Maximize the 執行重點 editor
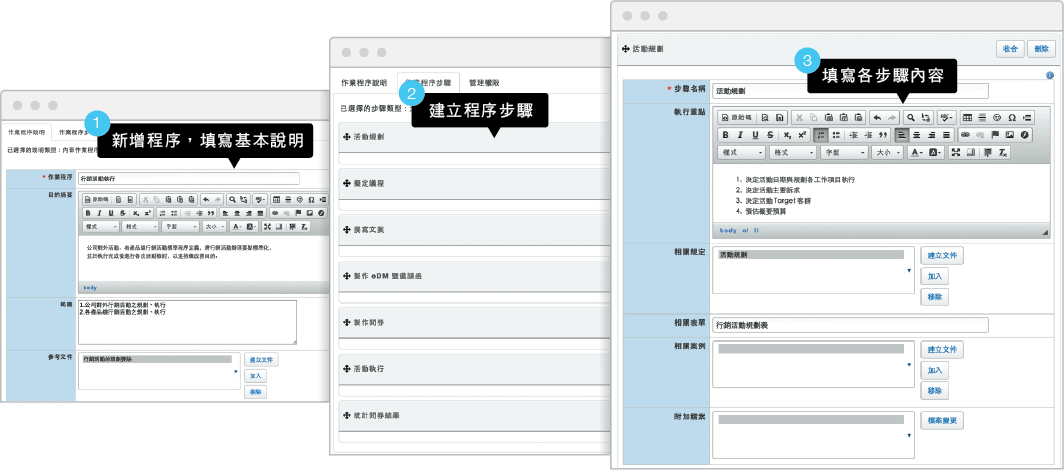 pos(956,152)
